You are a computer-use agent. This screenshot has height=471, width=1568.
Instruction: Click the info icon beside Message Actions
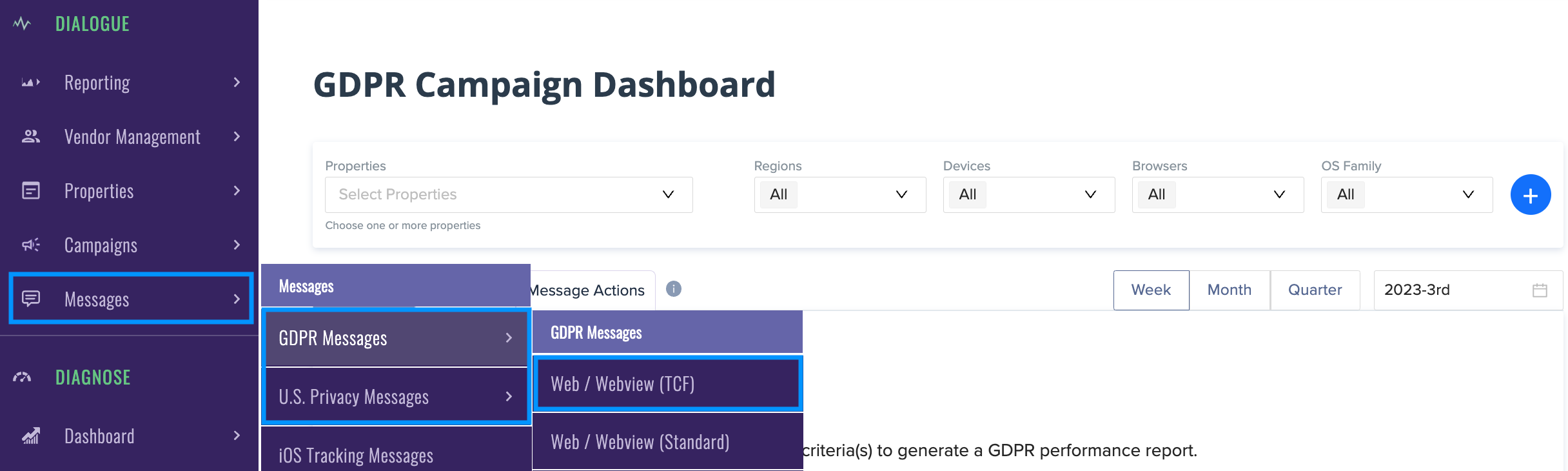pos(673,288)
